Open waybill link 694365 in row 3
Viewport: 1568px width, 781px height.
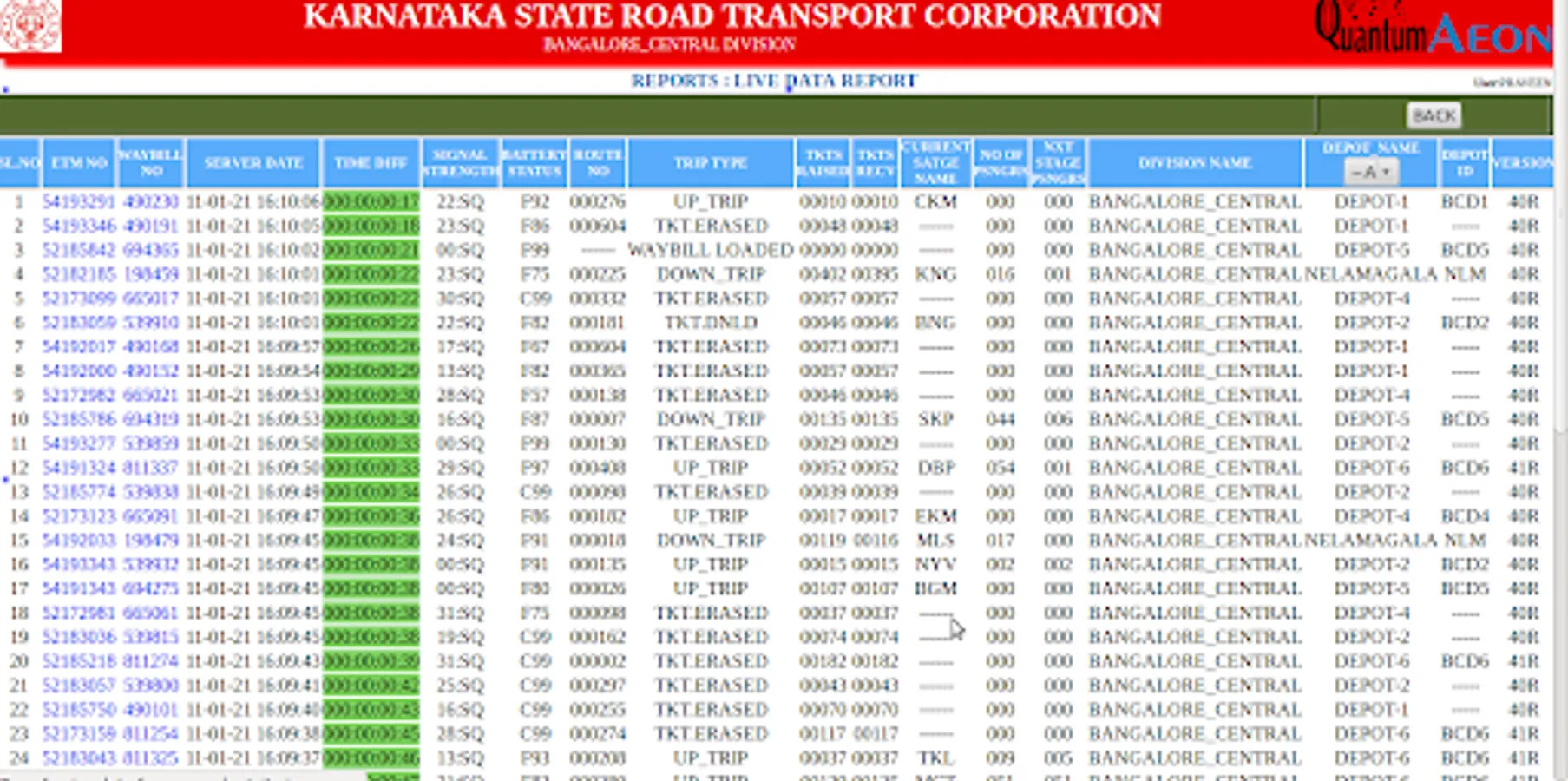point(150,251)
